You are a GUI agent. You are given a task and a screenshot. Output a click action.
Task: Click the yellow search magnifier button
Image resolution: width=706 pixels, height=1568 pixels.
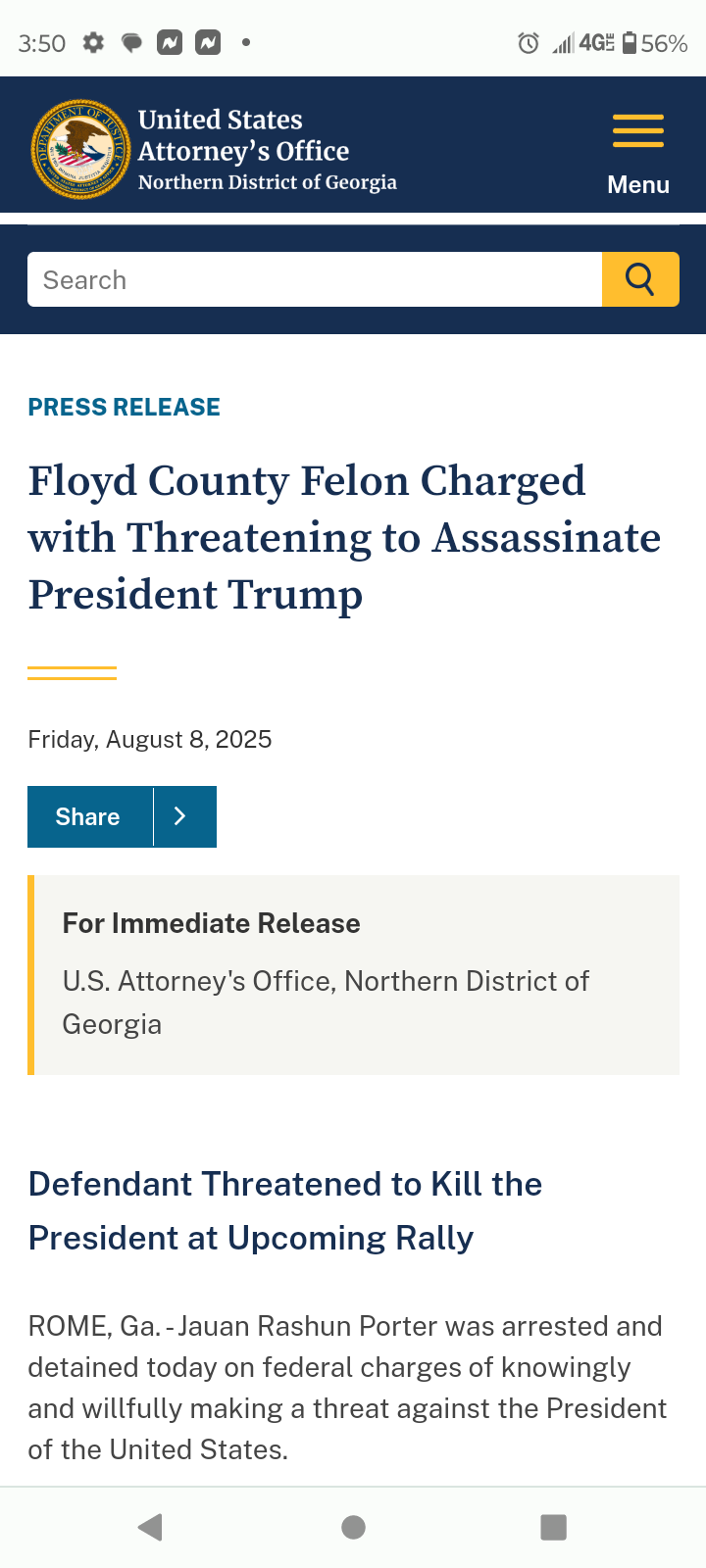640,279
